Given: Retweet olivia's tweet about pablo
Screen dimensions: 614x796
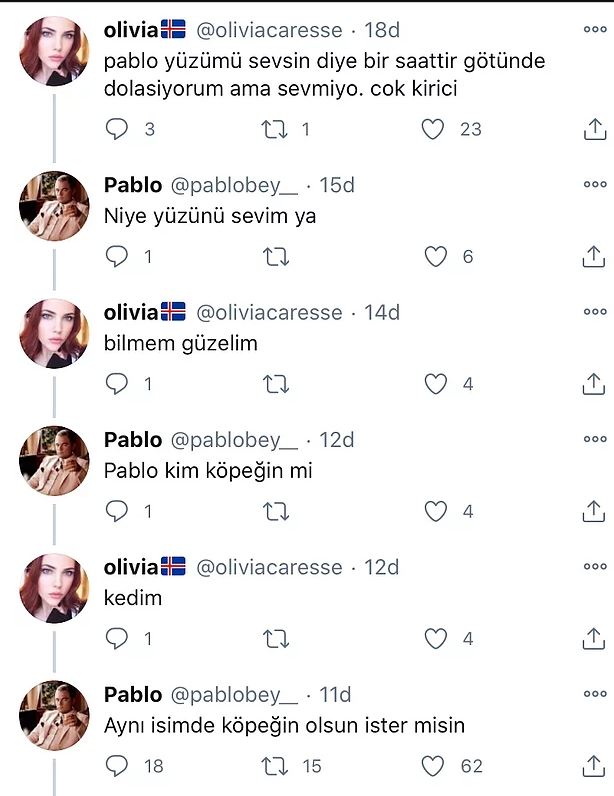Looking at the screenshot, I should [x=275, y=129].
